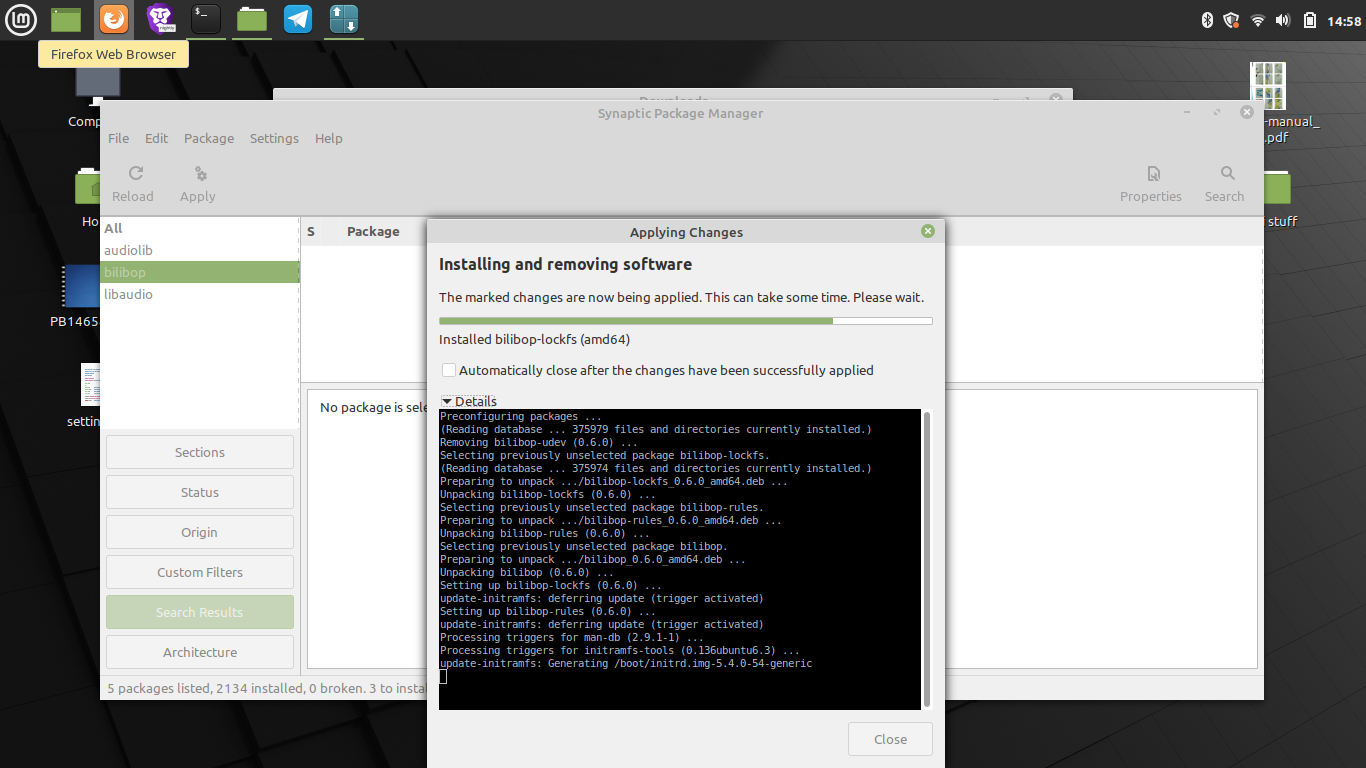Click the Search magnifier icon
1366x768 pixels.
point(1227,174)
